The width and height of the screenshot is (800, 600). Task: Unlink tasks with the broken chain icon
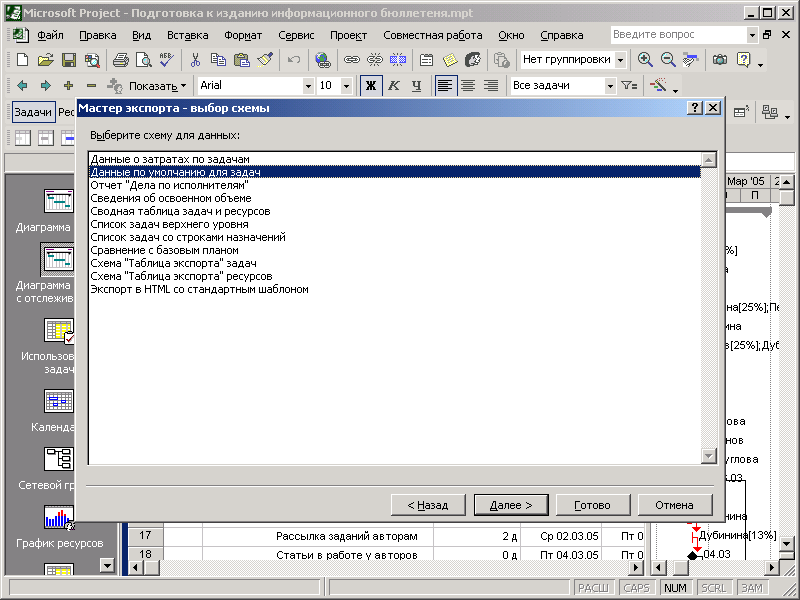(374, 60)
